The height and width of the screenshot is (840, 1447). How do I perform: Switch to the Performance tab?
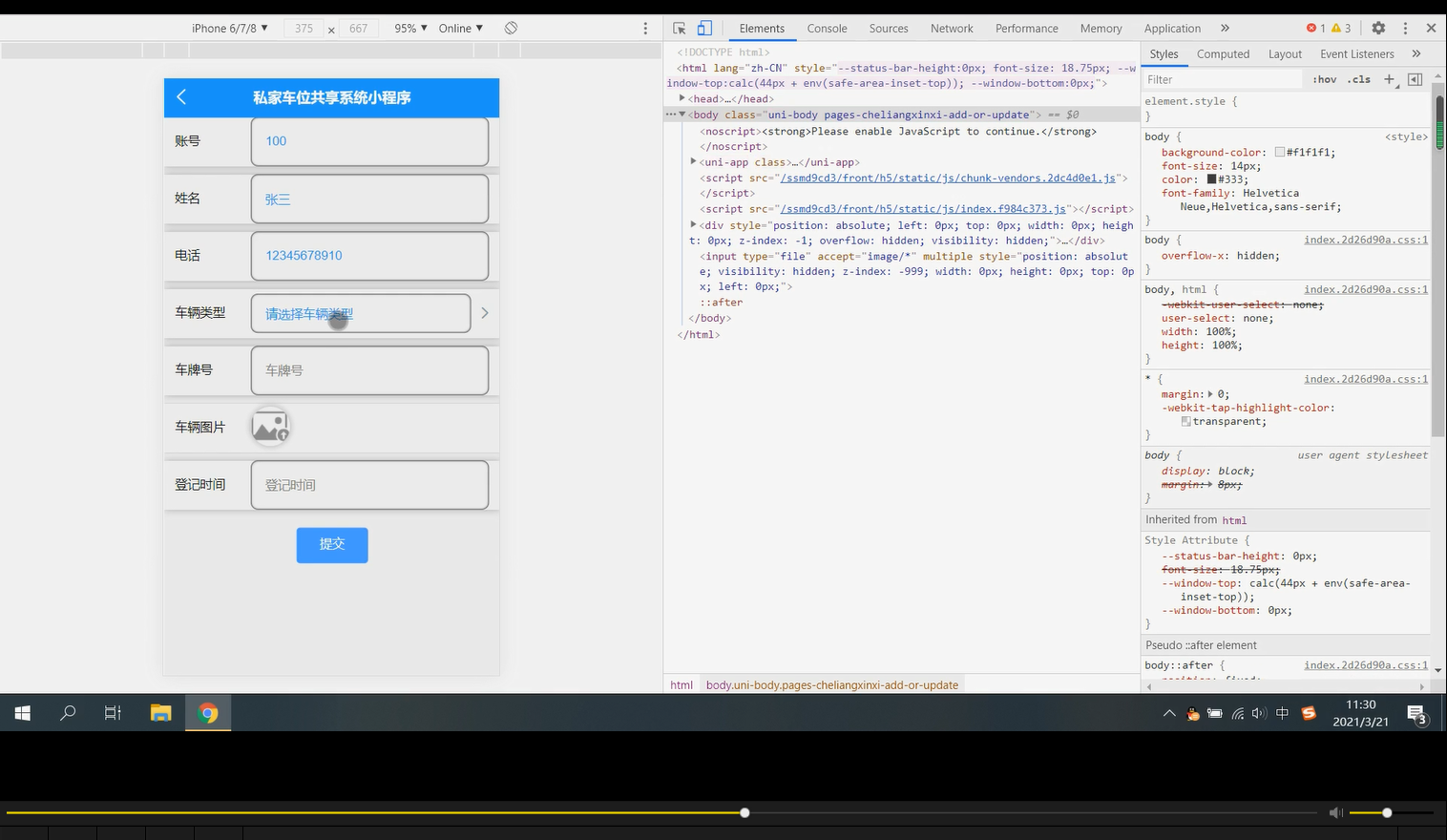[x=1027, y=29]
